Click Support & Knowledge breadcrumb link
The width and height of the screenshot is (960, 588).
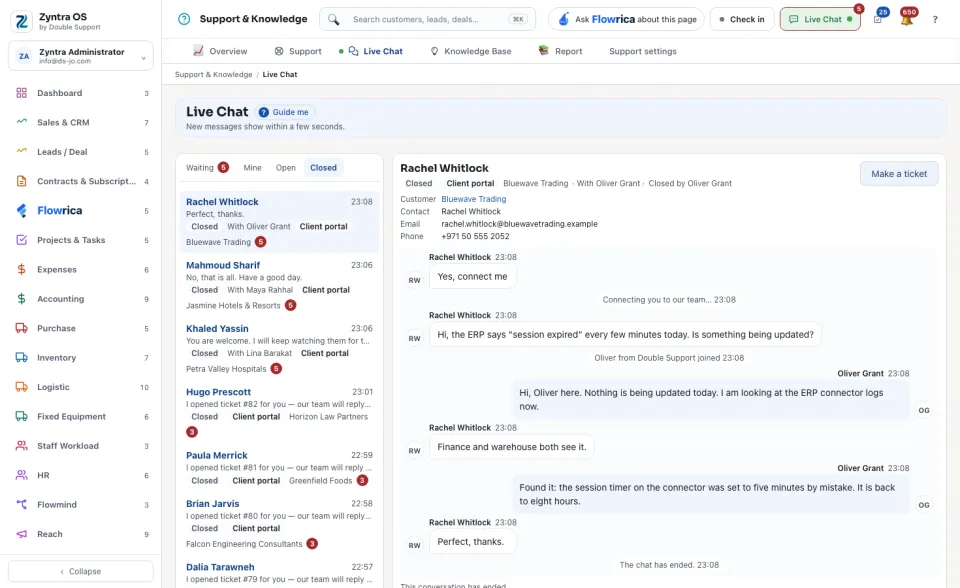coord(213,75)
